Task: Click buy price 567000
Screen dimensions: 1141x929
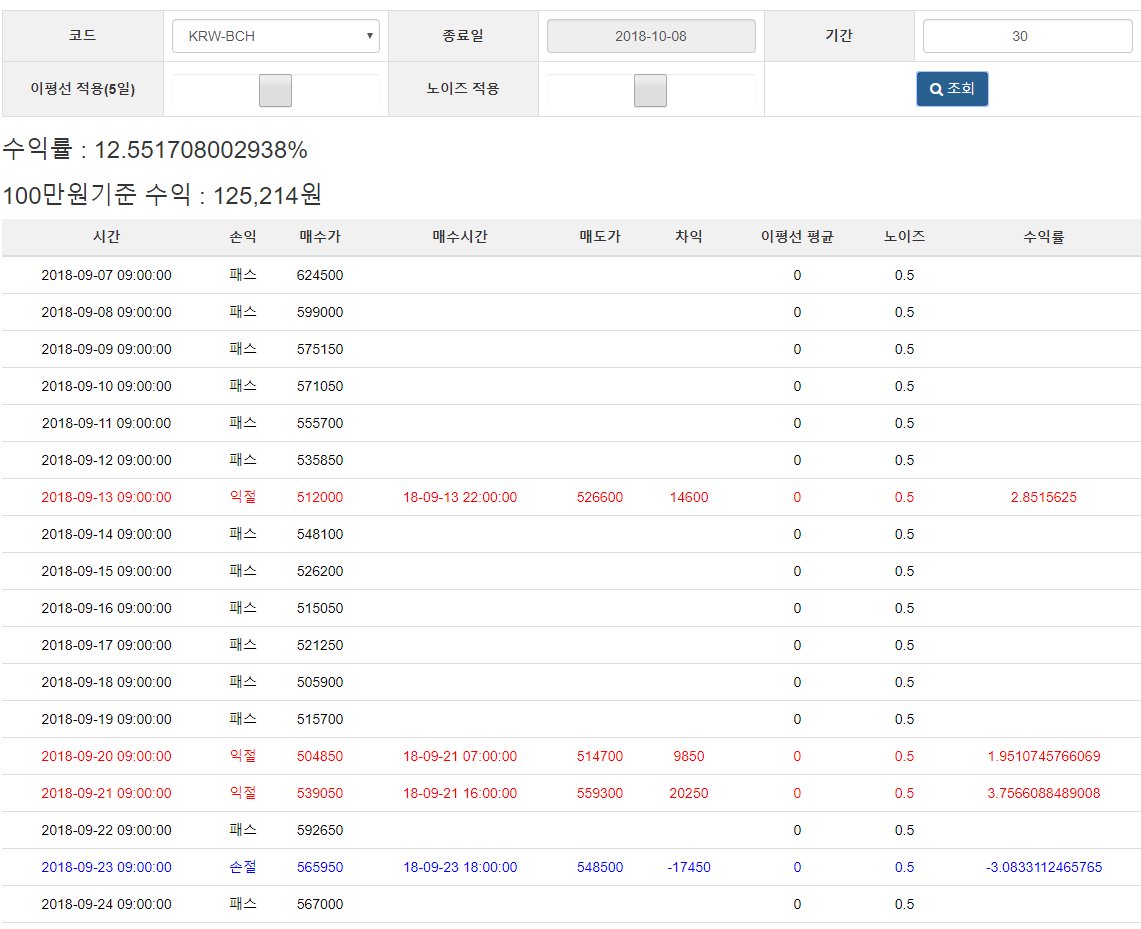Action: click(x=320, y=904)
